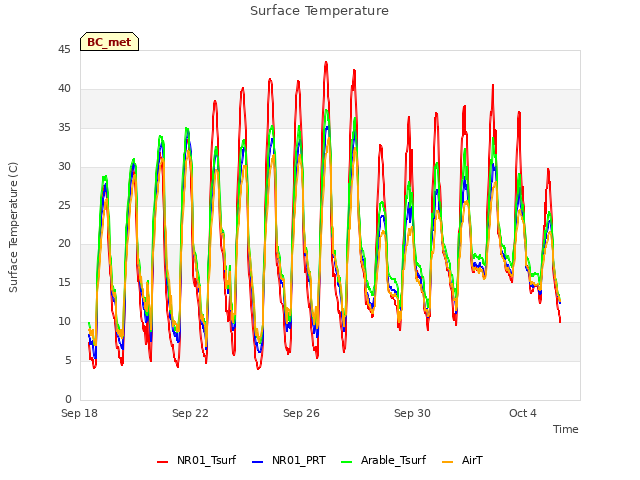
Task: Click the 0 y-axis tick label
Action: [x=68, y=399]
